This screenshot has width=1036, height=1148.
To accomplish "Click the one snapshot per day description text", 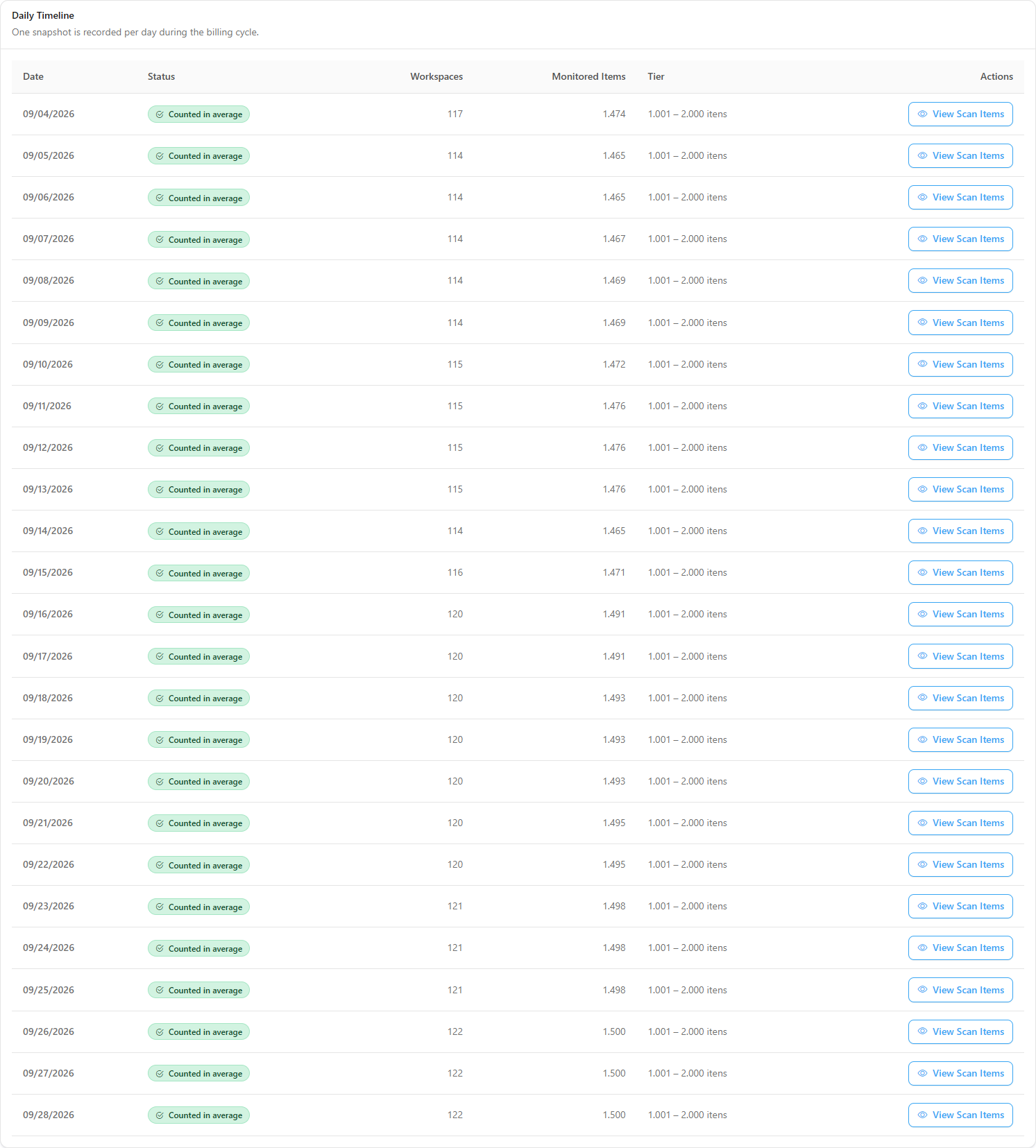I will 135,32.
